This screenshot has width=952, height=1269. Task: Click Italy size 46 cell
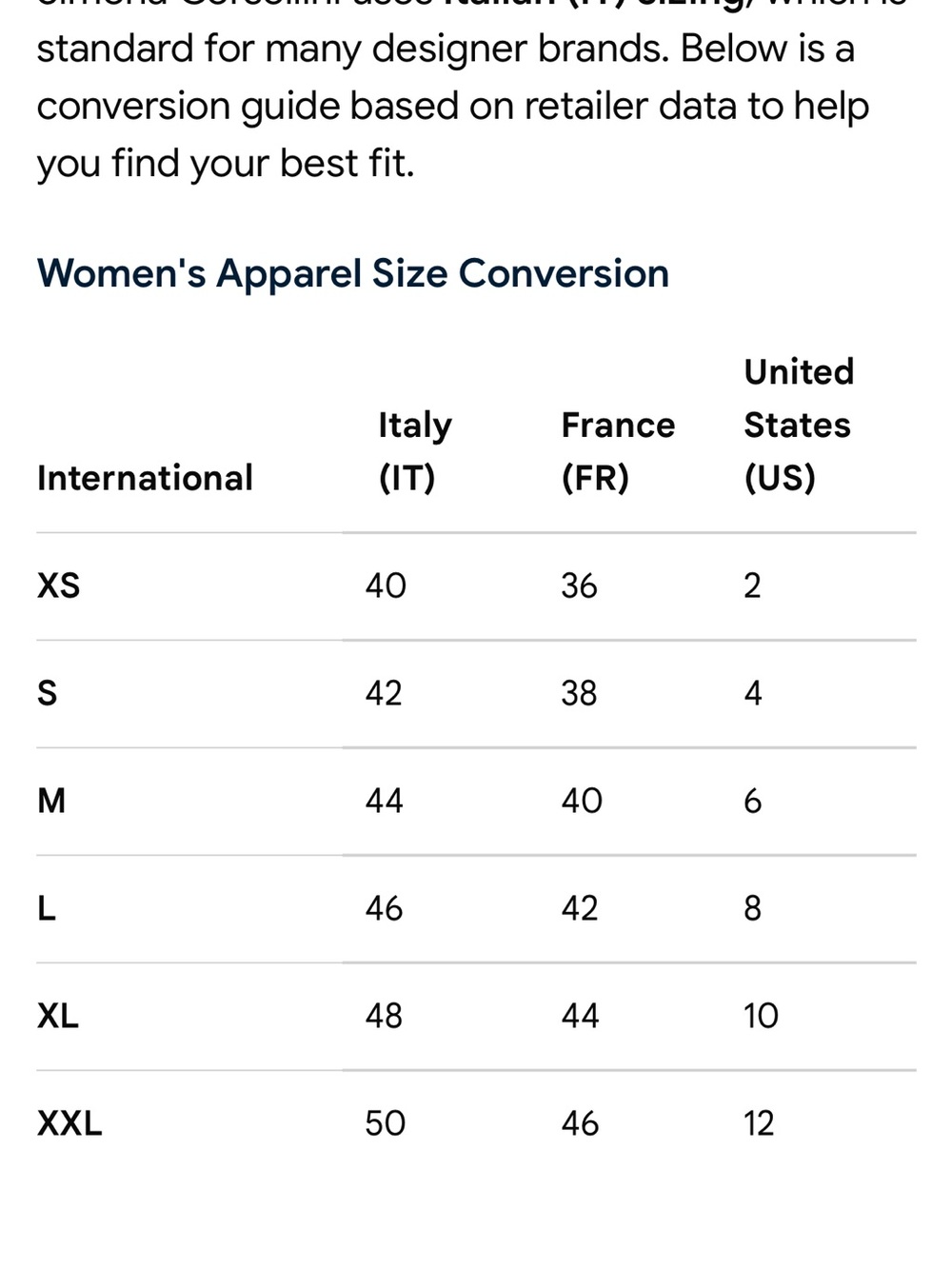click(384, 908)
